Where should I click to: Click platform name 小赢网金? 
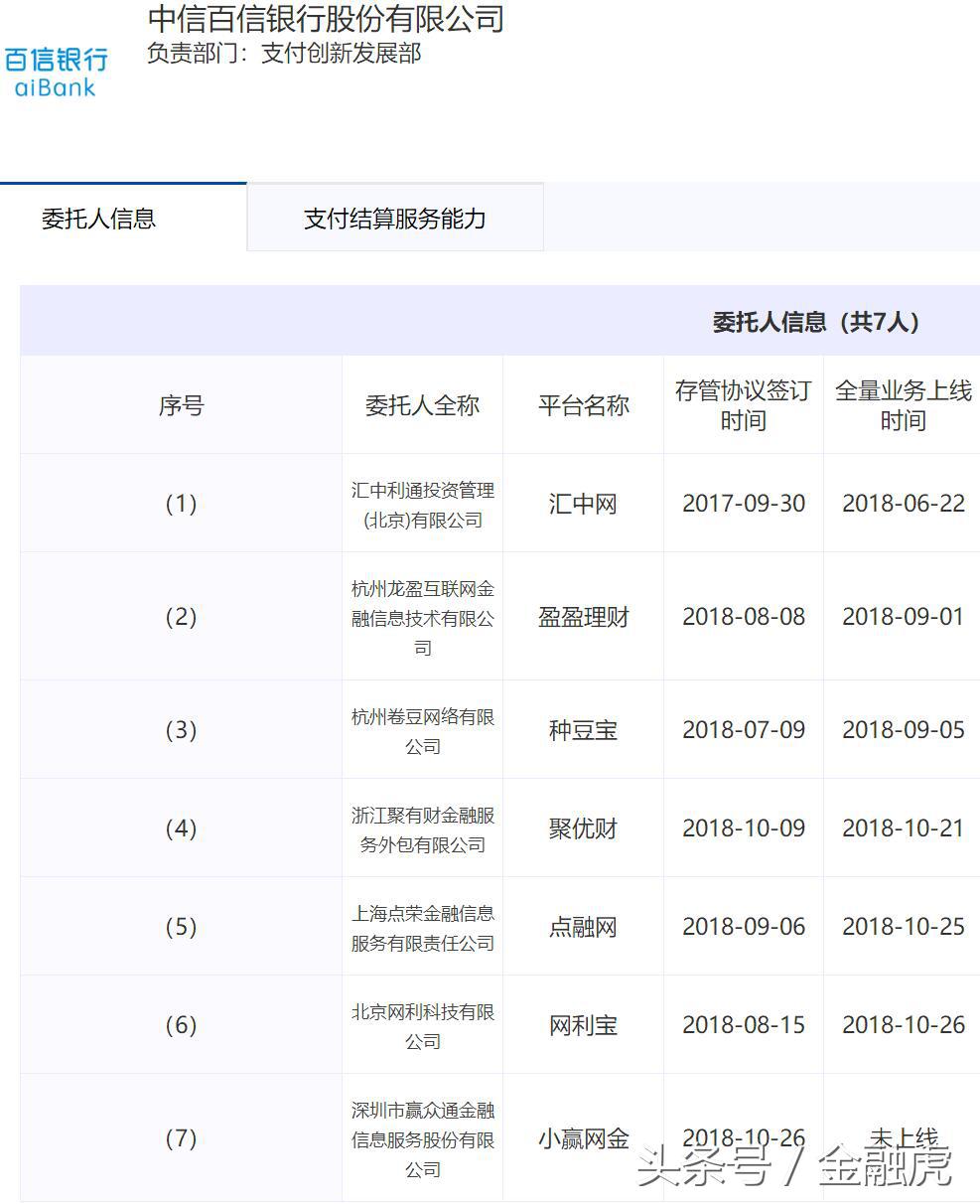tap(584, 1138)
